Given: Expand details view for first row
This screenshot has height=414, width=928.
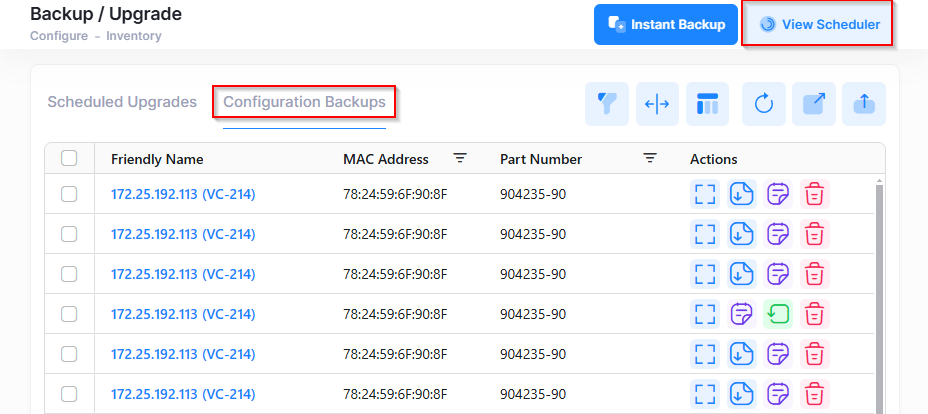Looking at the screenshot, I should [x=705, y=194].
